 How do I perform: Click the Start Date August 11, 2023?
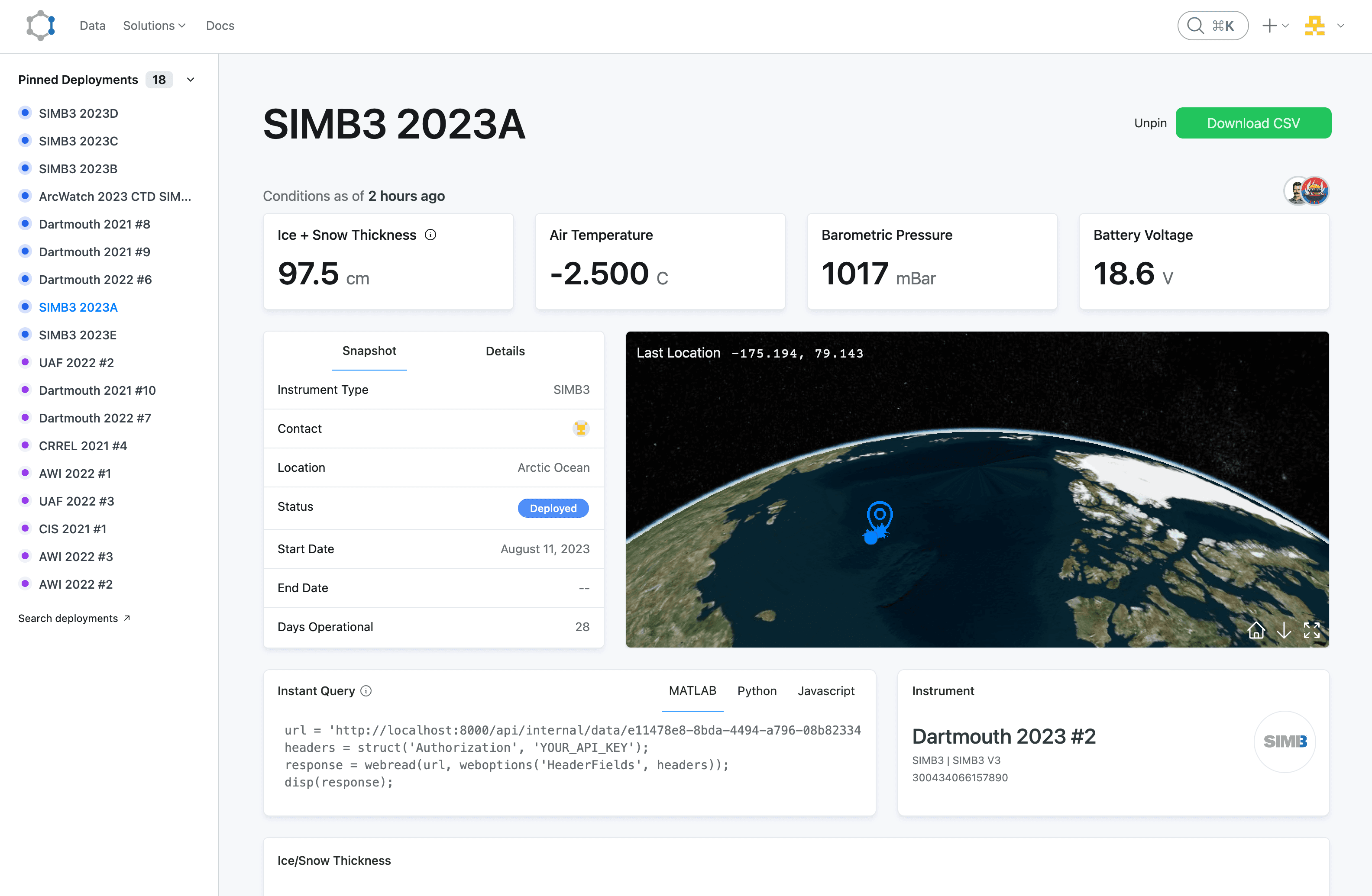545,548
